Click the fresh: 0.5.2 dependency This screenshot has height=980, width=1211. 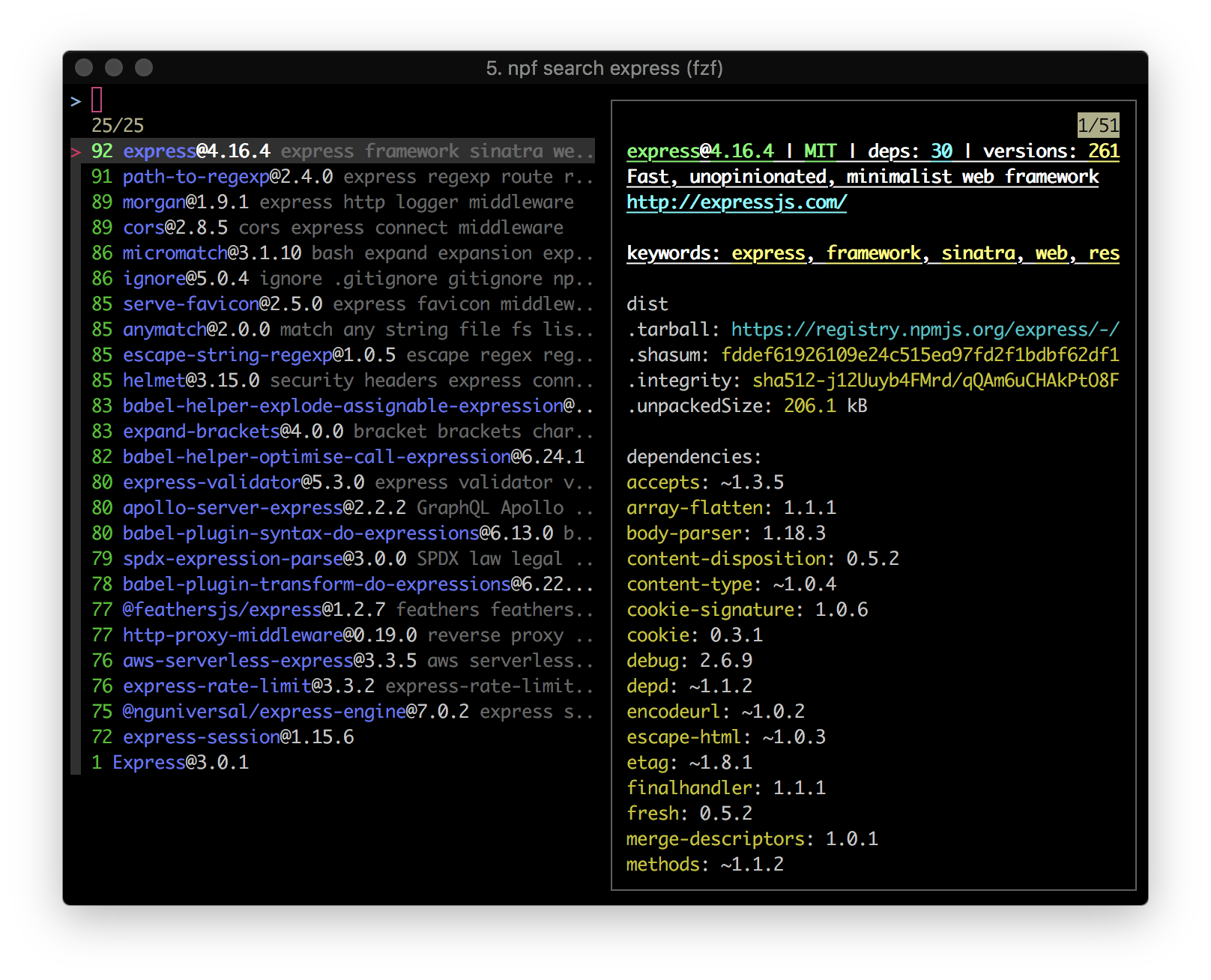click(689, 813)
